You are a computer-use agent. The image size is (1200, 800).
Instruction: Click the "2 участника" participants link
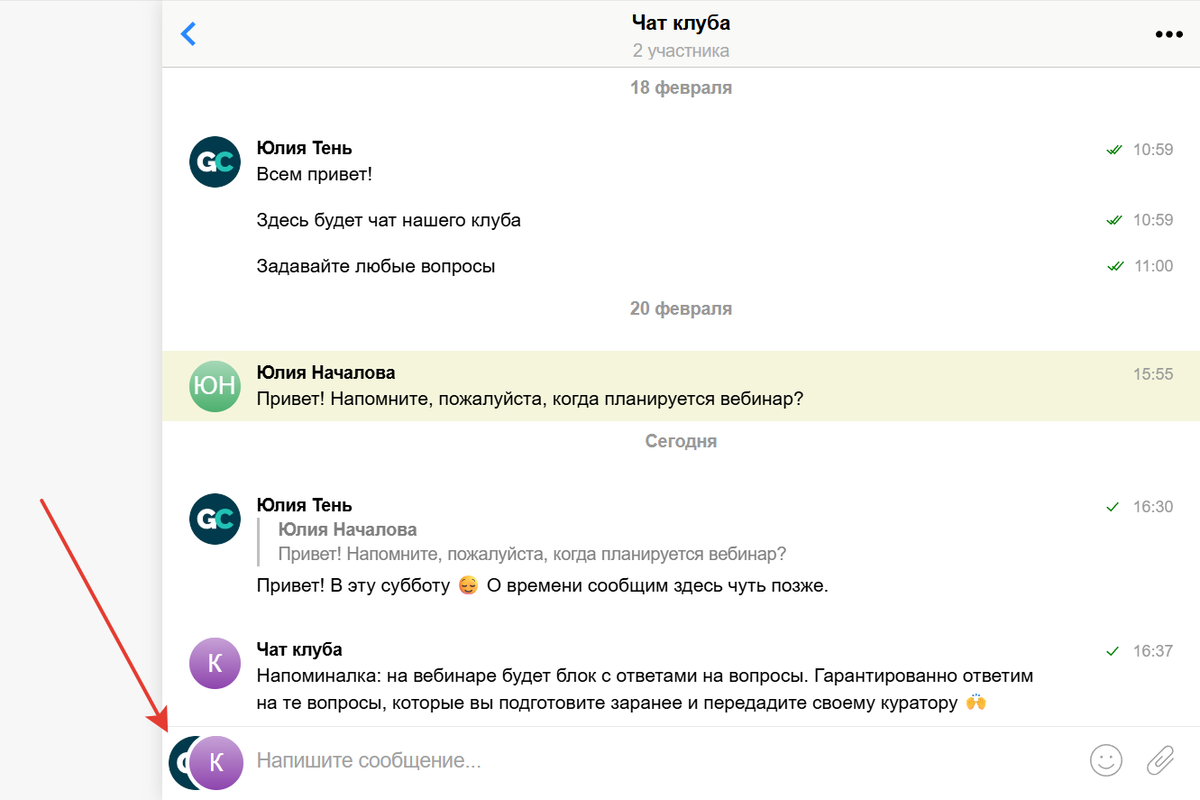click(681, 50)
